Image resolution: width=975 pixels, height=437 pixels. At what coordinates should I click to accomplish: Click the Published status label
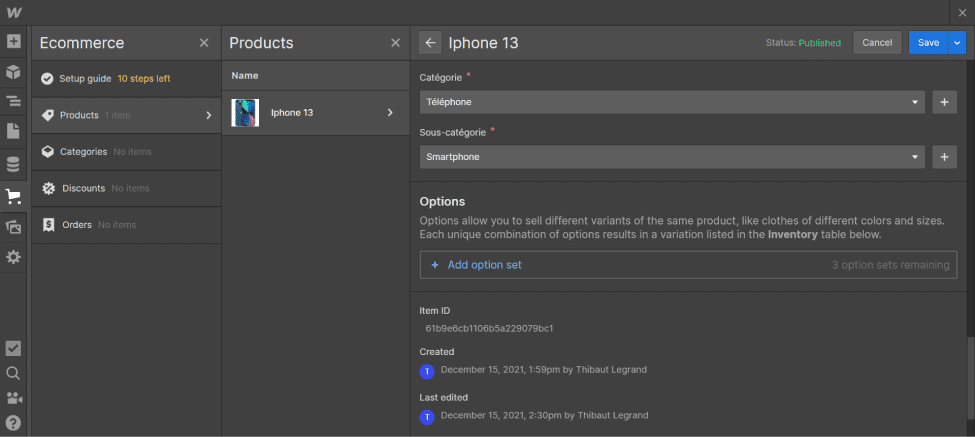click(x=820, y=43)
